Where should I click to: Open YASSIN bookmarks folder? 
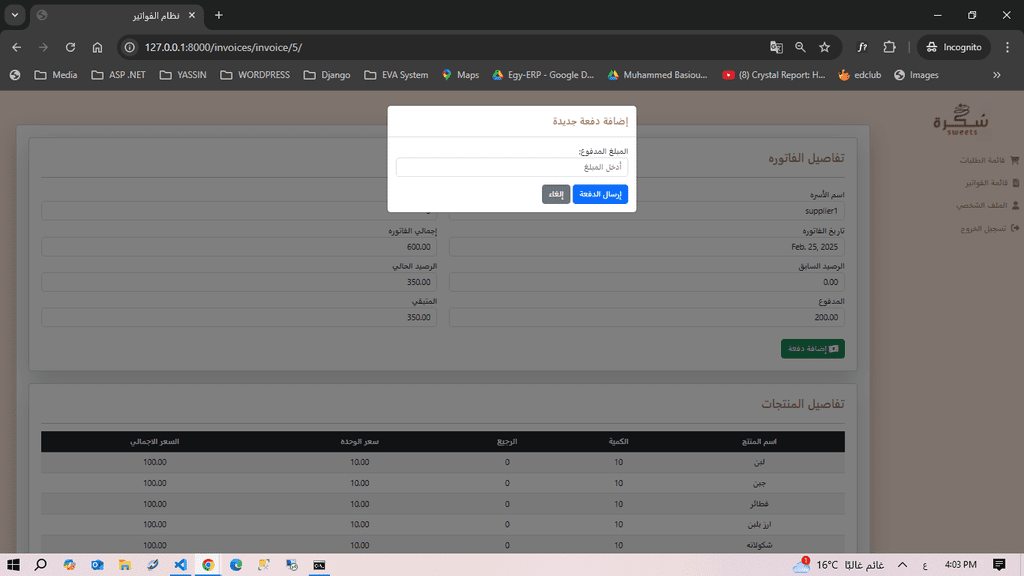click(183, 75)
